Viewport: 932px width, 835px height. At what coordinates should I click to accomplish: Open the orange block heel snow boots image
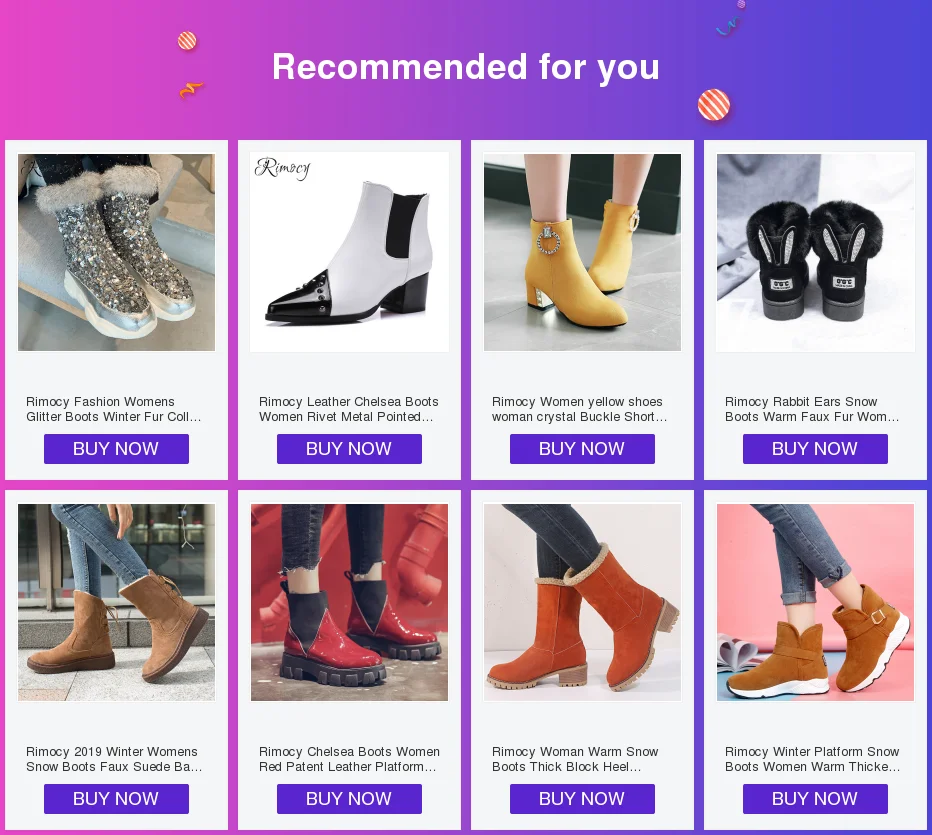(x=582, y=603)
